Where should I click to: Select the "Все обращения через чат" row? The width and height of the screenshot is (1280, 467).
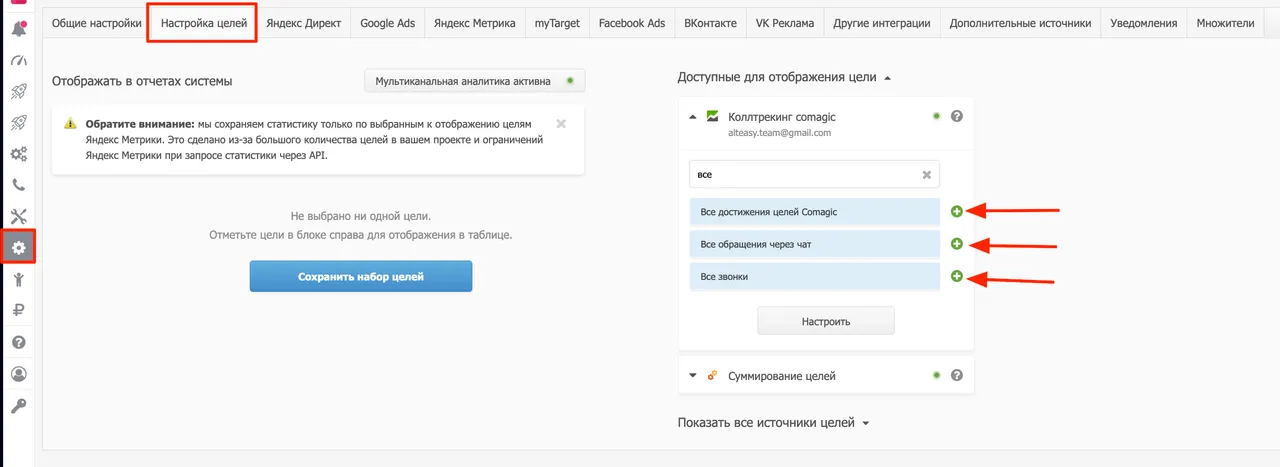click(815, 244)
